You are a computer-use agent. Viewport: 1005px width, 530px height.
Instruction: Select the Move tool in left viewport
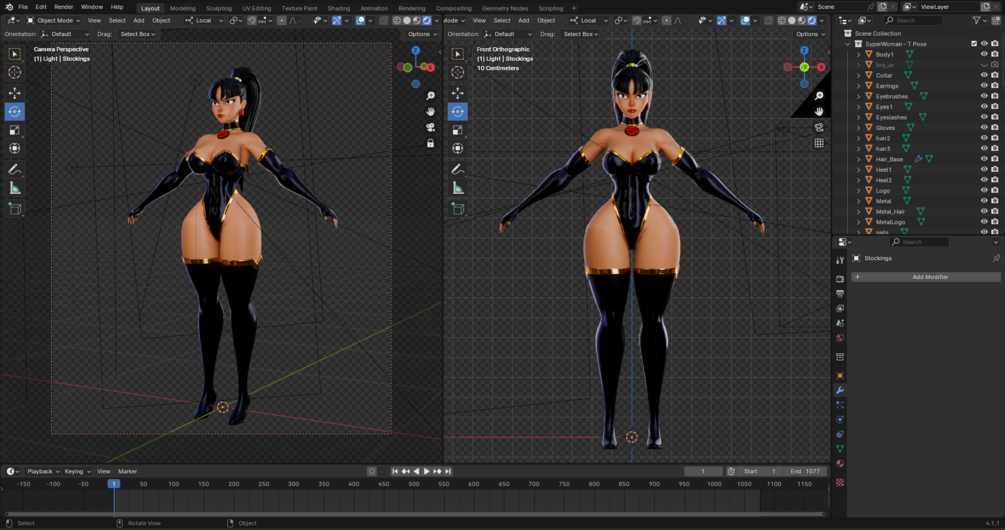point(15,92)
